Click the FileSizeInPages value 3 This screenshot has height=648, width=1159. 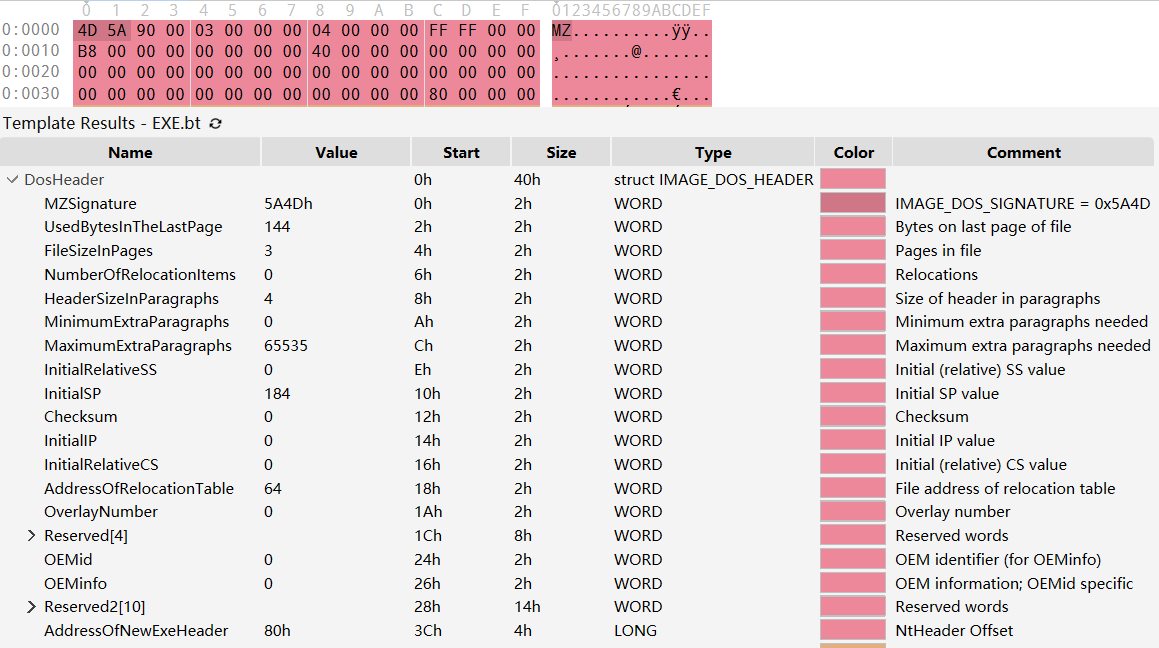[x=268, y=251]
